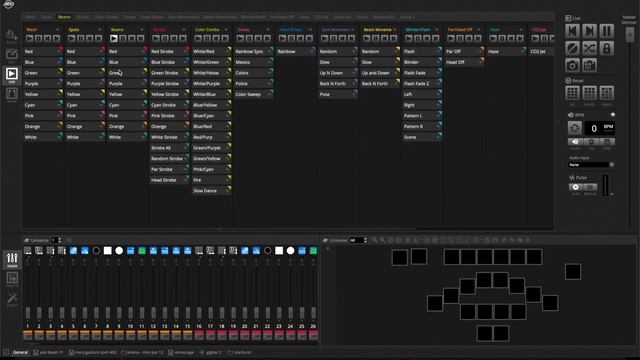Open the Effects magic wand panel
640x360 pixels.
point(12,298)
